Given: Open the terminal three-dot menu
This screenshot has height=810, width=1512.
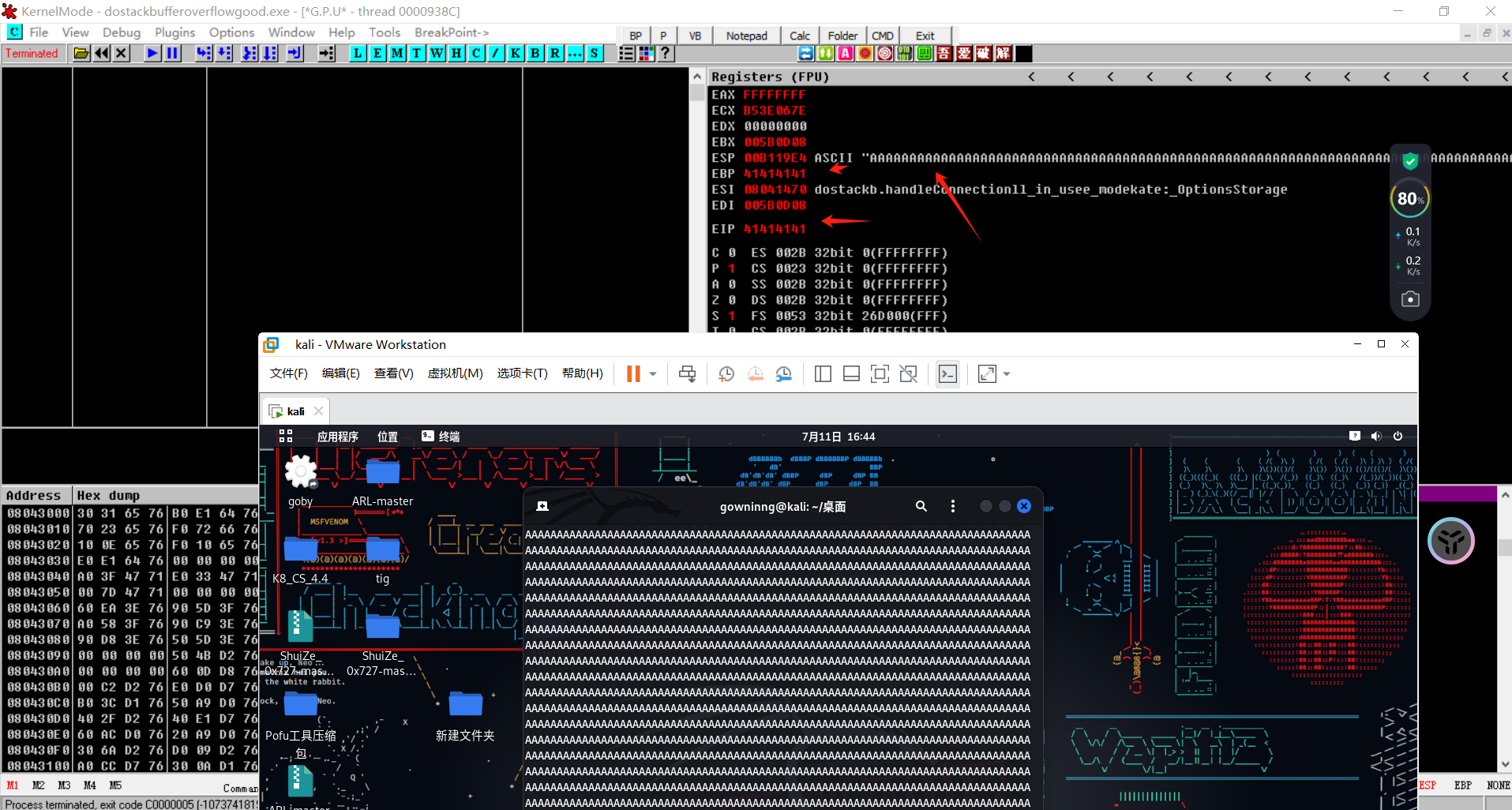Looking at the screenshot, I should coord(953,506).
